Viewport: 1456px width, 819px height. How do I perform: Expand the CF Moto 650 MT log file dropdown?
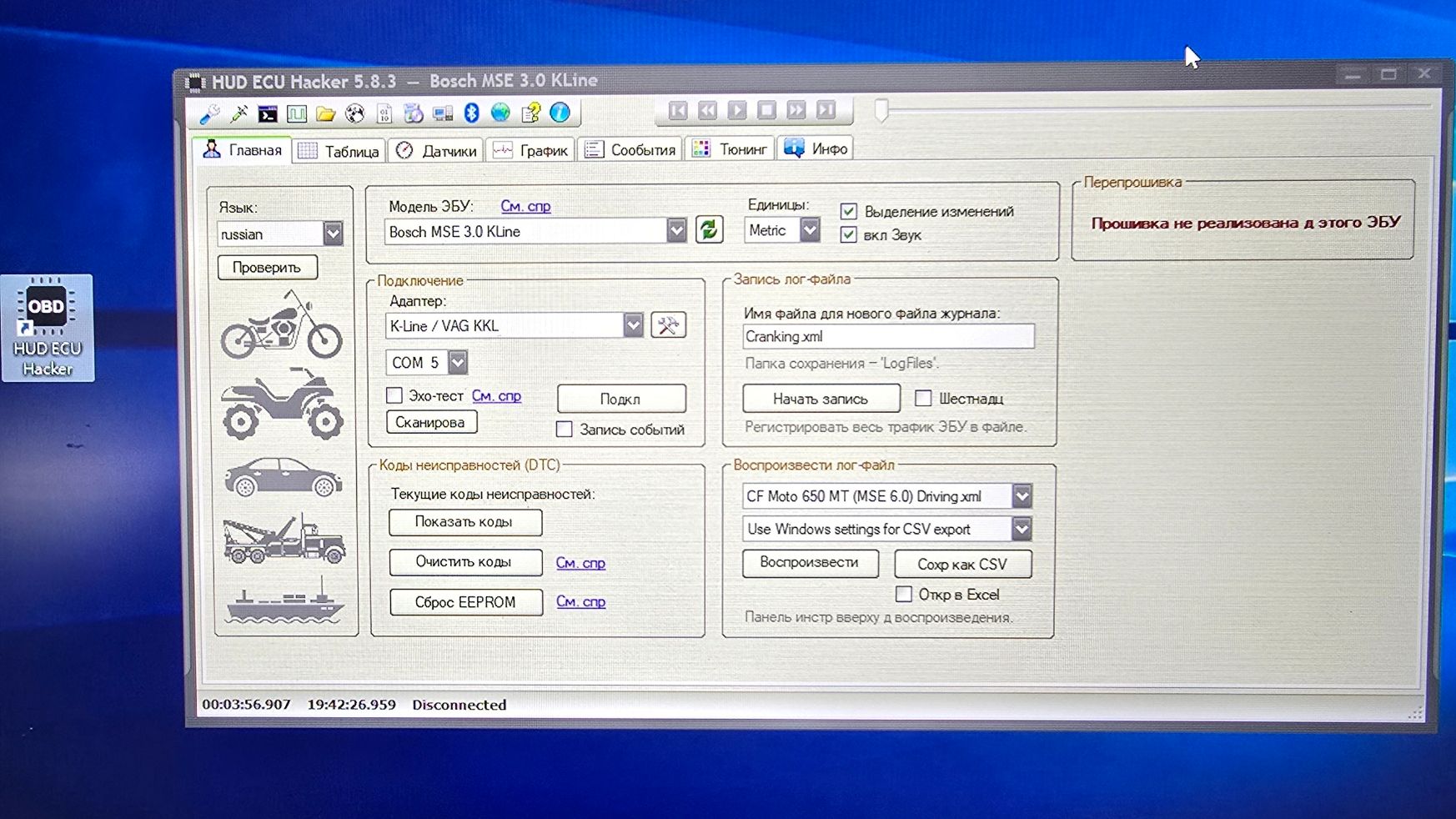(x=1022, y=495)
